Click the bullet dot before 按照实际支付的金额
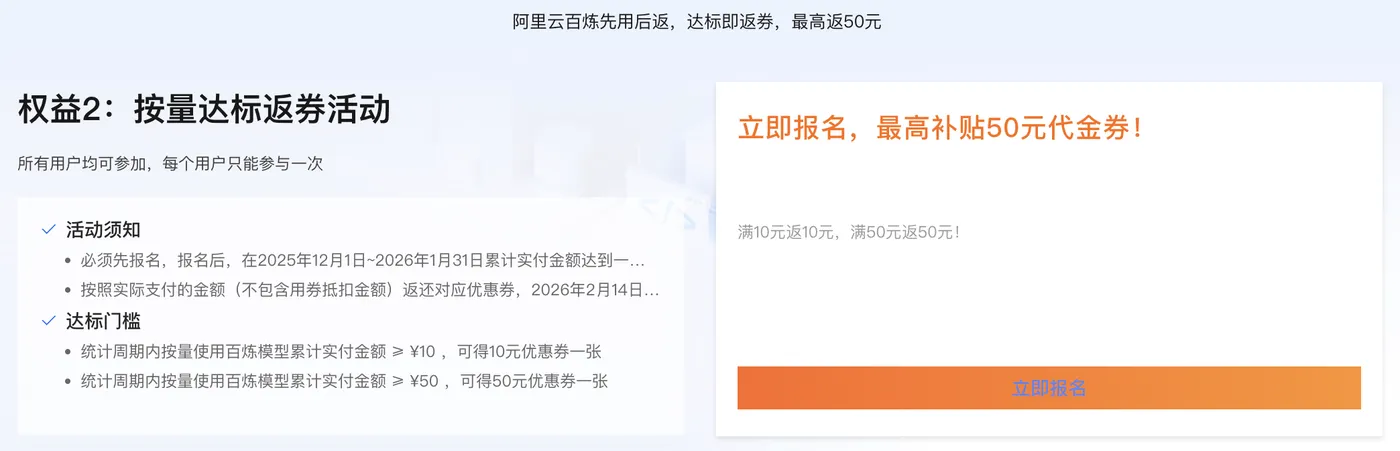The width and height of the screenshot is (1400, 451). click(x=68, y=291)
